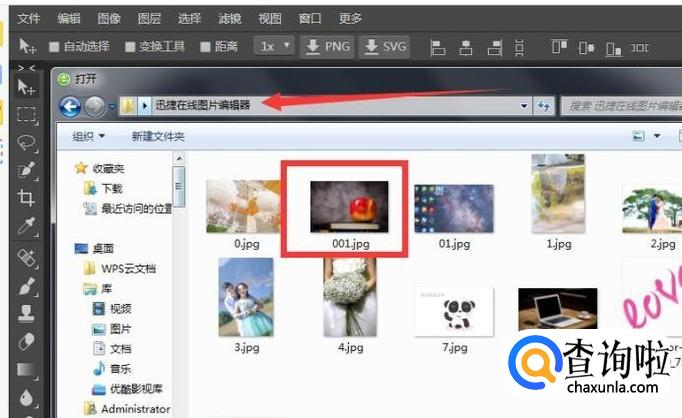Expand the 组织 dropdown menu
The image size is (682, 418).
point(89,137)
